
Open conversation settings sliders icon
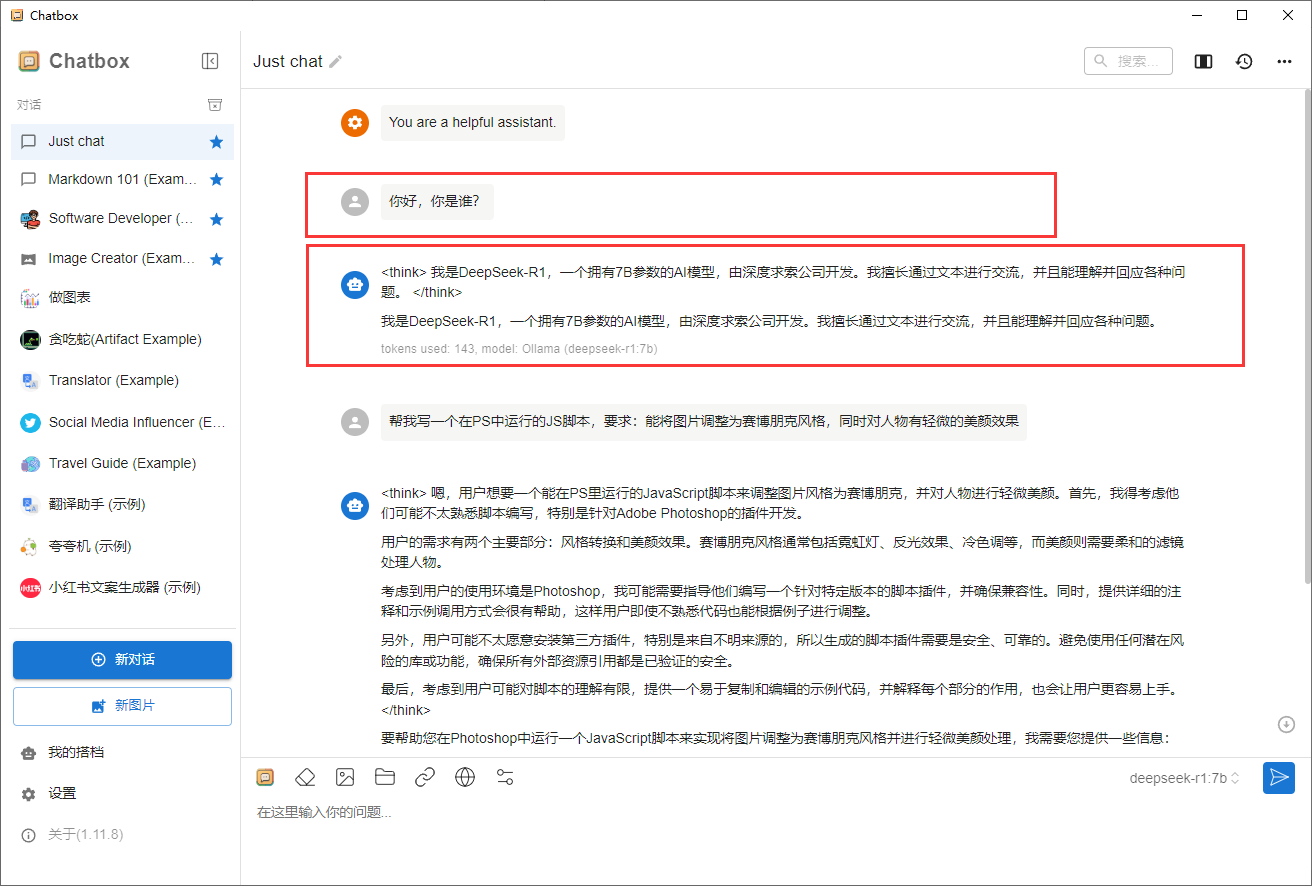tap(505, 777)
